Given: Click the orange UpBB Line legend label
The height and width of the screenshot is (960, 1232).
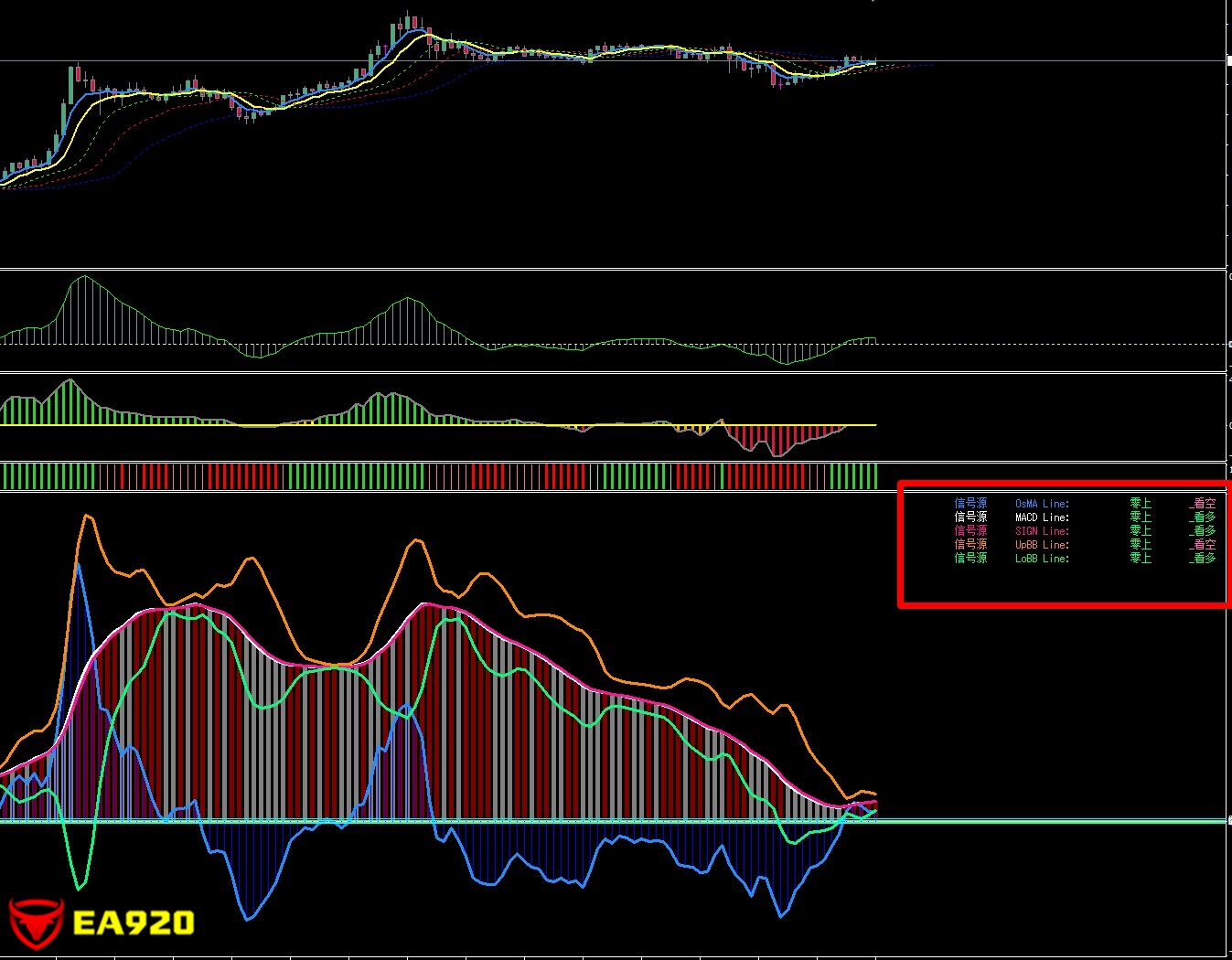Looking at the screenshot, I should [x=1042, y=545].
